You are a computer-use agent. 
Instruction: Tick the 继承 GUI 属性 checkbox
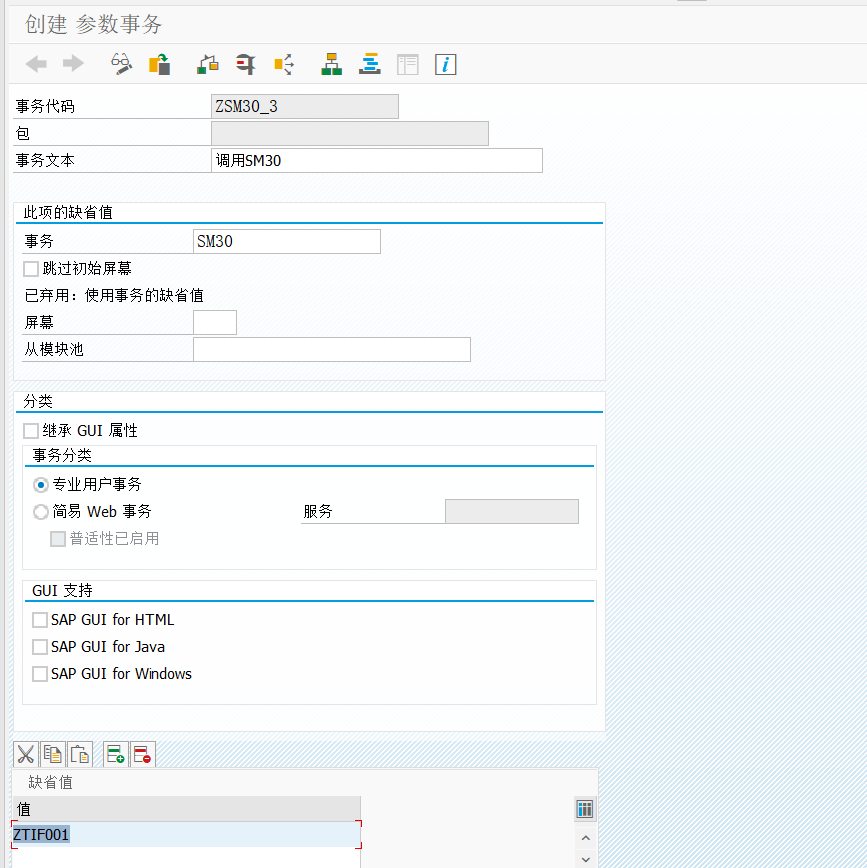tap(31, 431)
